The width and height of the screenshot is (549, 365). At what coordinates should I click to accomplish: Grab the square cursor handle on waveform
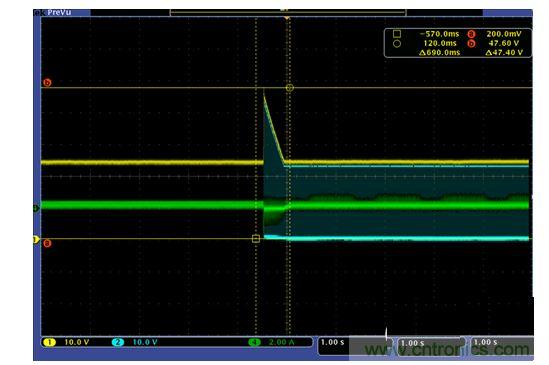tap(256, 239)
